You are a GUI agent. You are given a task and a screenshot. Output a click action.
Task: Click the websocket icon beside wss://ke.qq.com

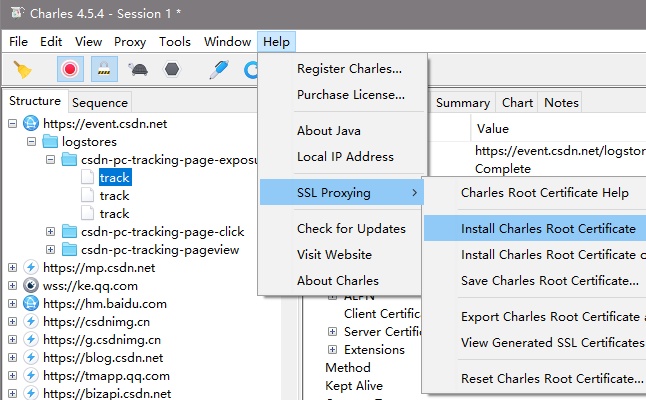click(31, 285)
